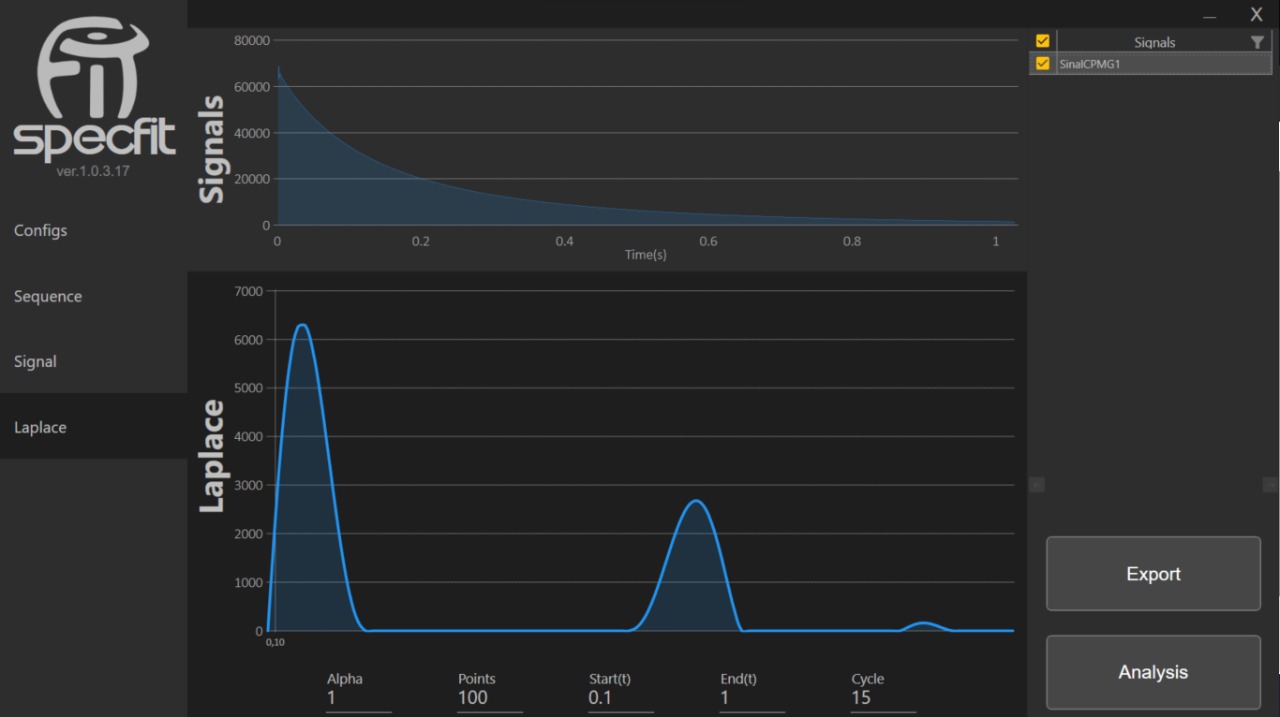
Task: Click into the Cycle value field
Action: pos(883,698)
